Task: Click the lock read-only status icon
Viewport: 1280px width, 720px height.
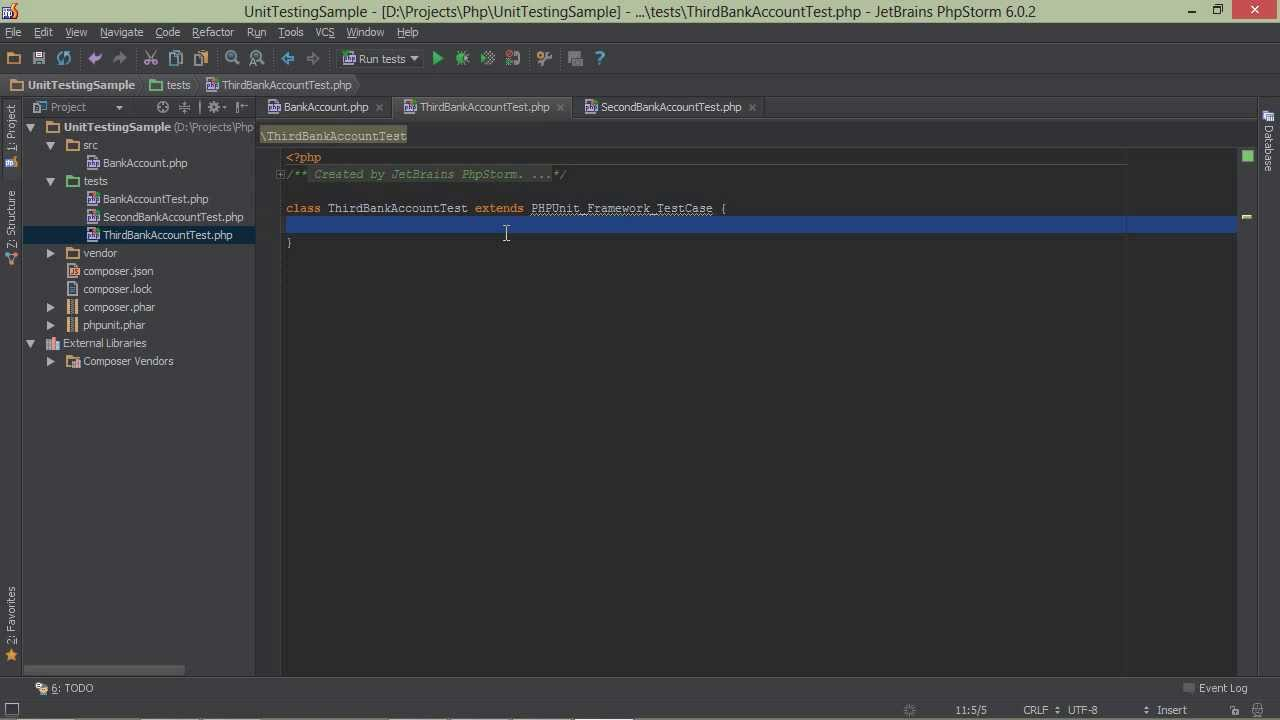Action: point(1234,710)
